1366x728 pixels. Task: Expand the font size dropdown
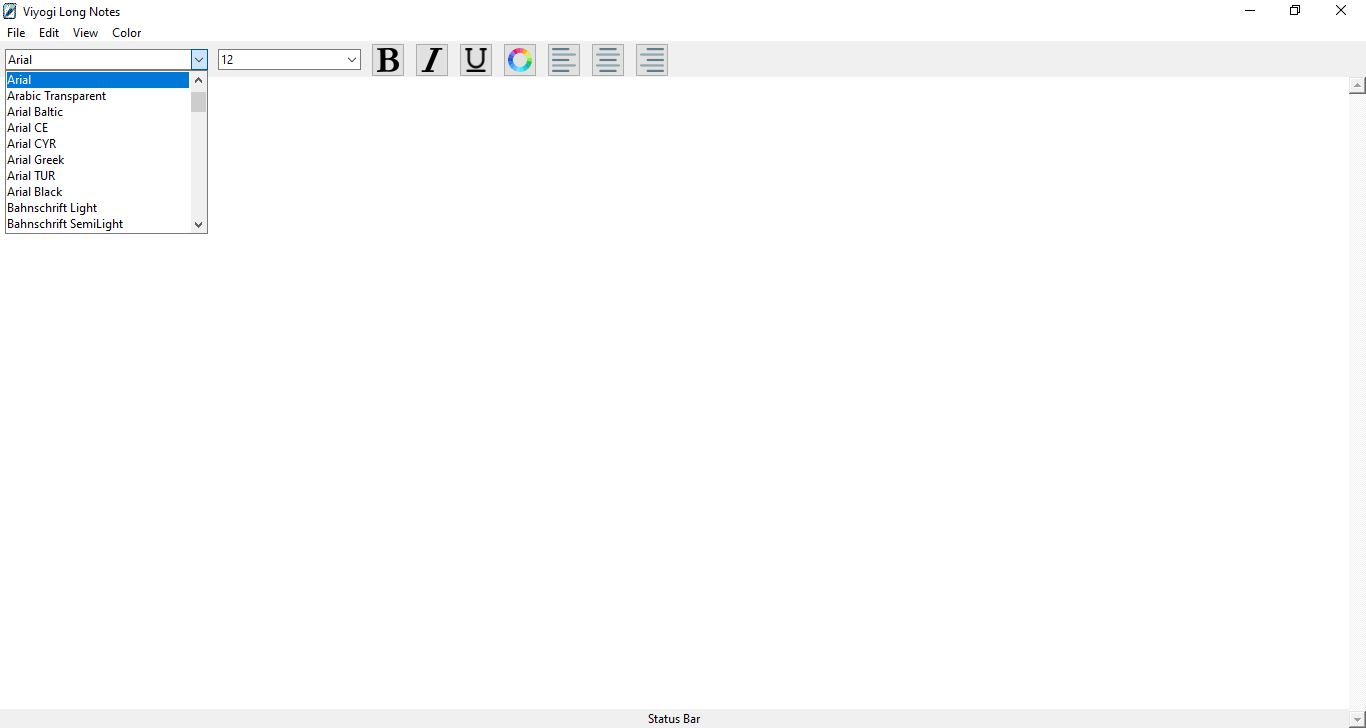point(352,60)
